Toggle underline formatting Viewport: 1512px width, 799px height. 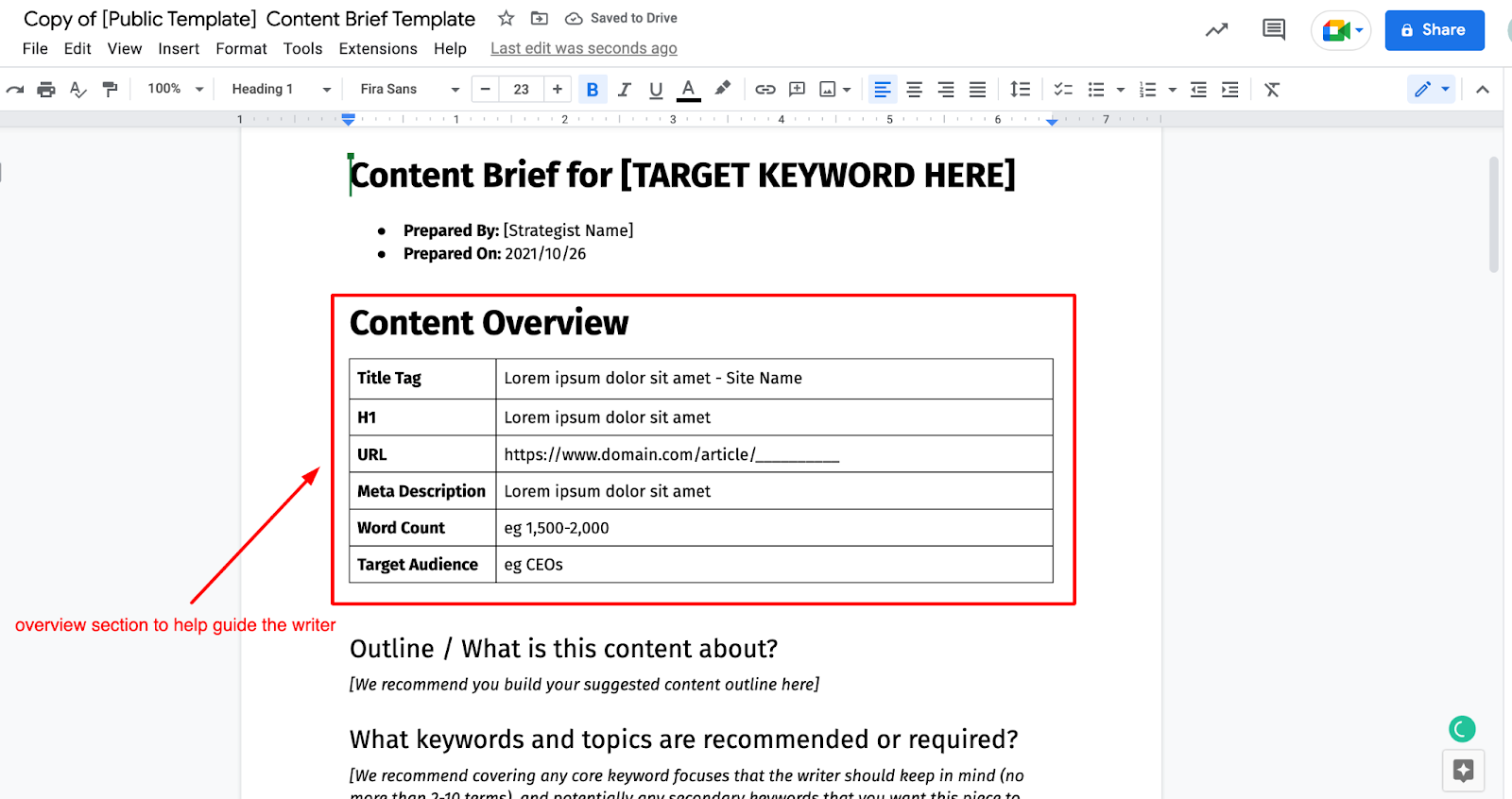point(656,90)
